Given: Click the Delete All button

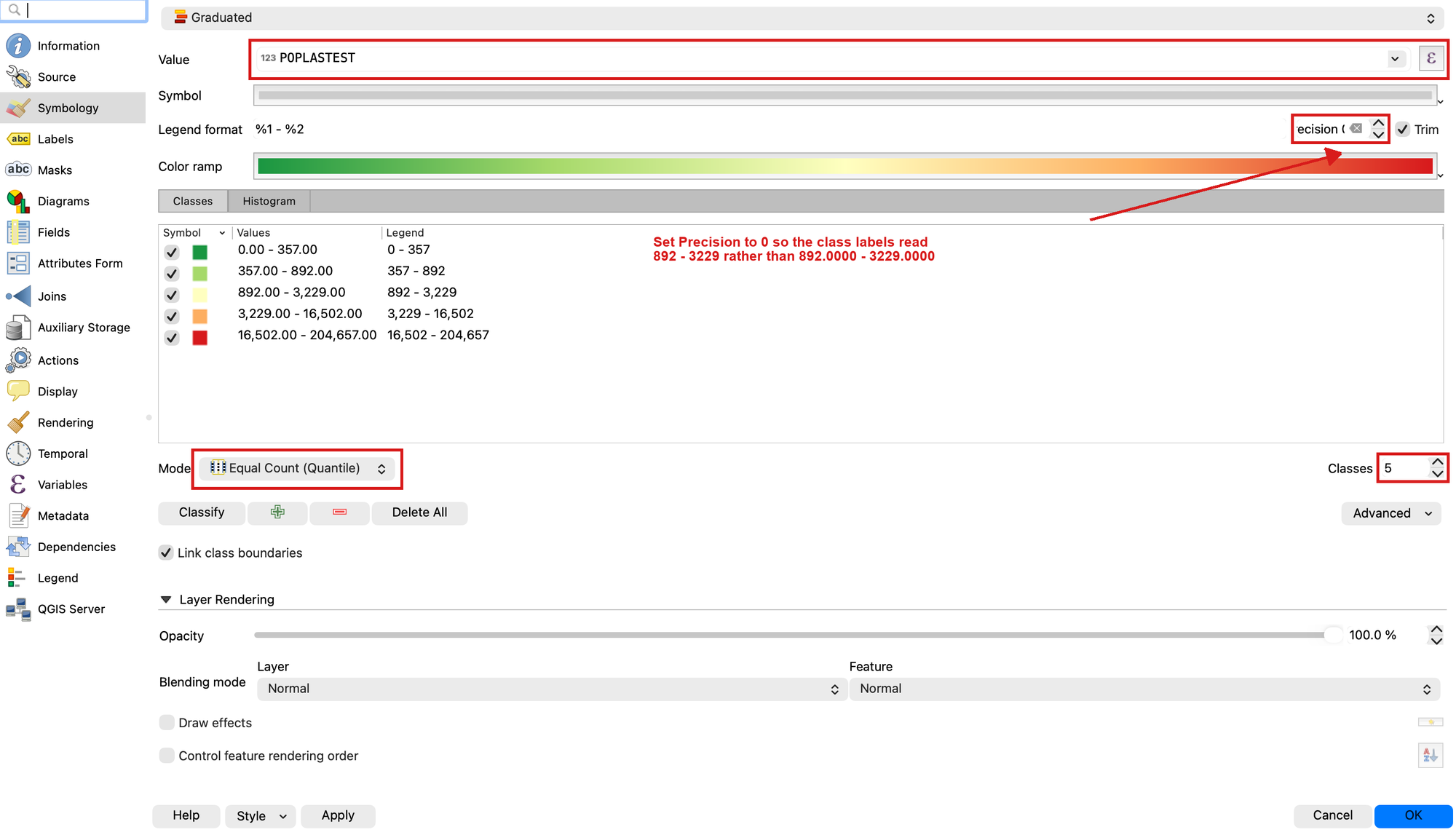Looking at the screenshot, I should [419, 513].
